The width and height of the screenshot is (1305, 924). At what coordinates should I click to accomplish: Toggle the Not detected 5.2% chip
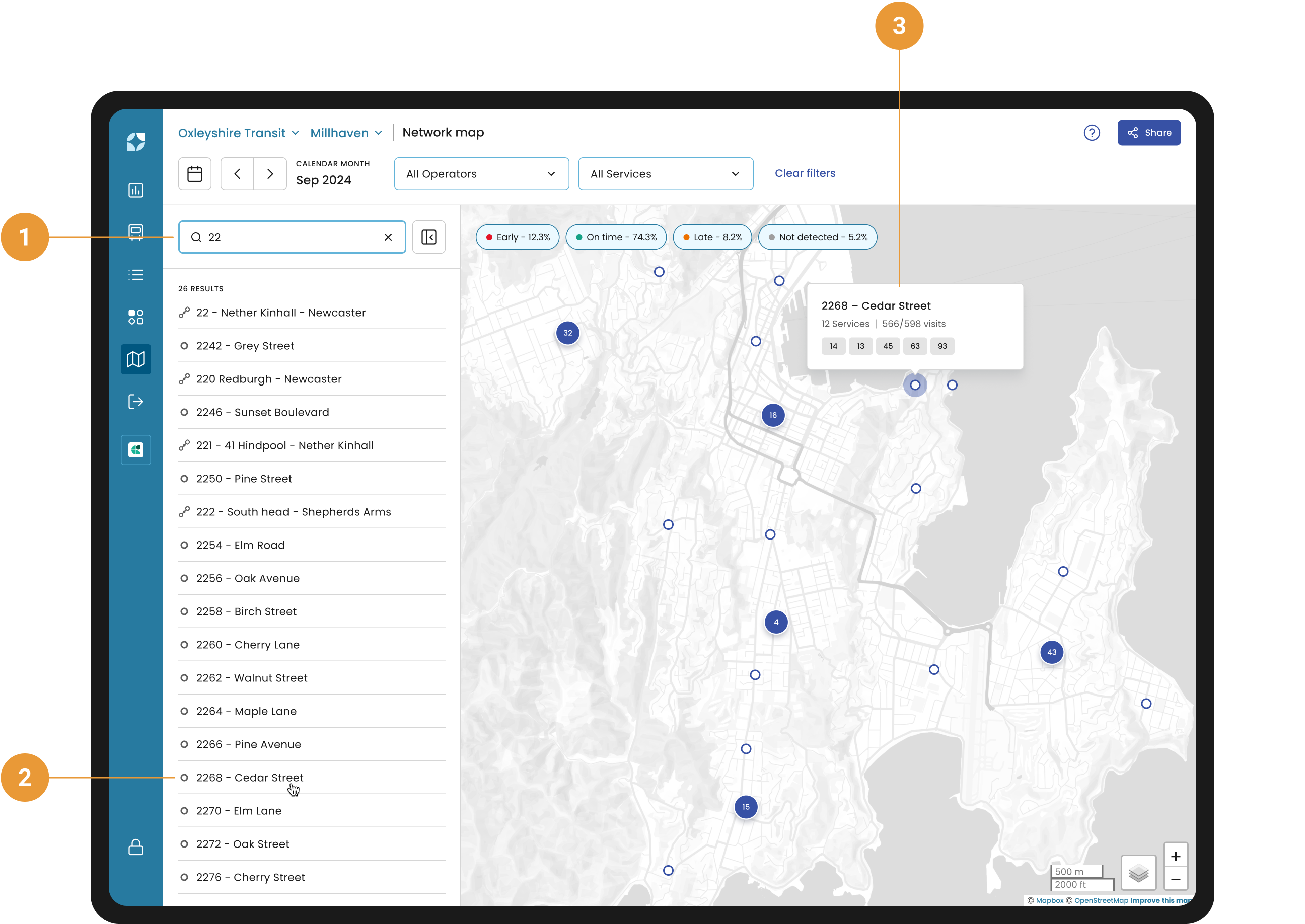tap(817, 237)
